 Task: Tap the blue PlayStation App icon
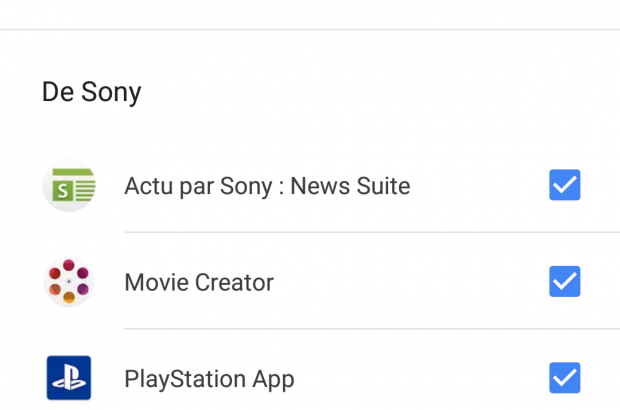coord(69,378)
